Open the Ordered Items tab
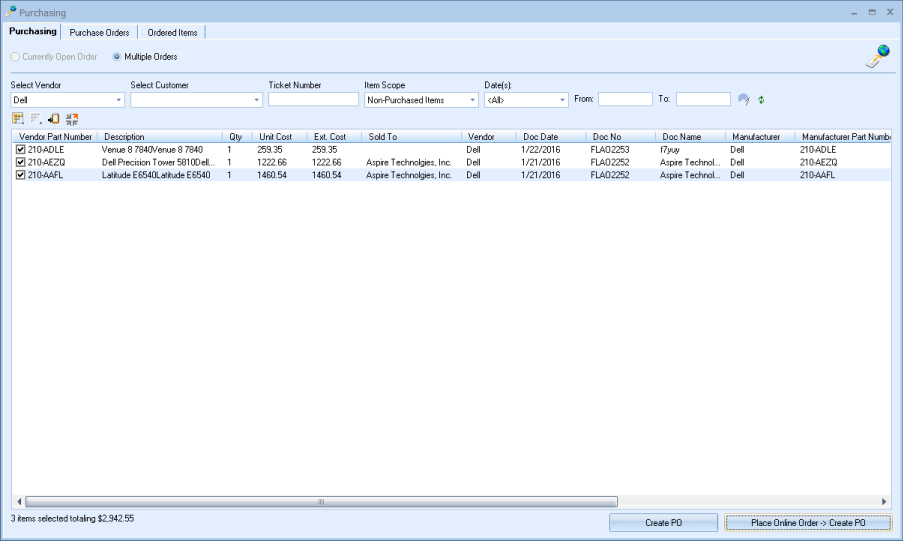 pyautogui.click(x=172, y=33)
